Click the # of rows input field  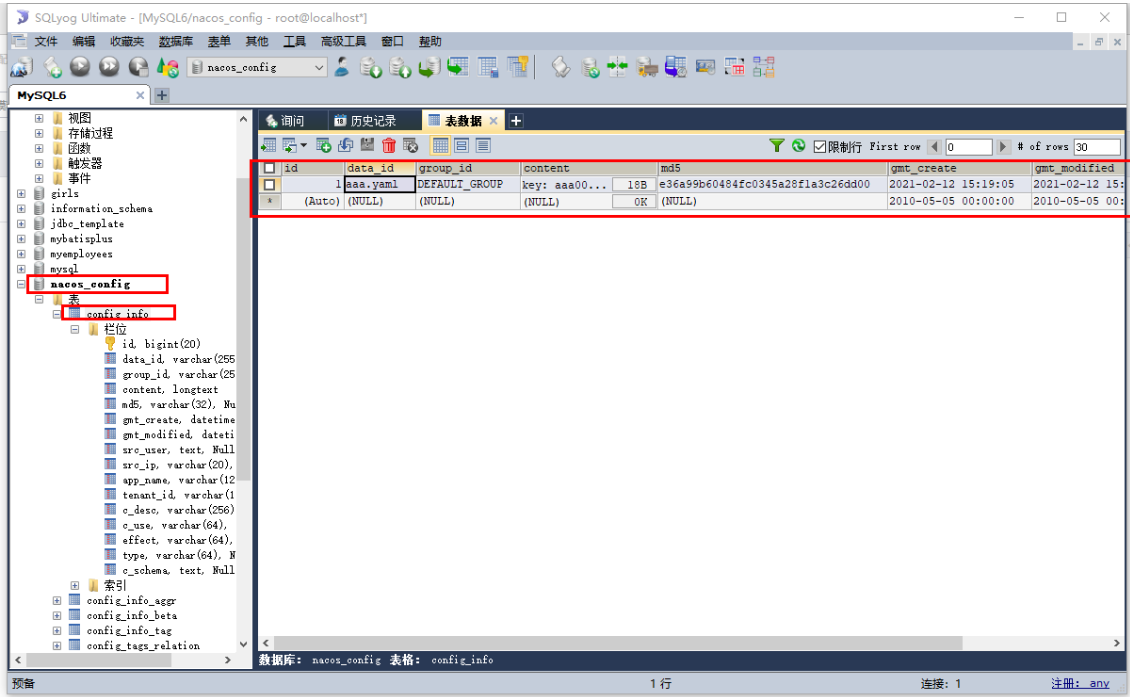tap(1096, 146)
